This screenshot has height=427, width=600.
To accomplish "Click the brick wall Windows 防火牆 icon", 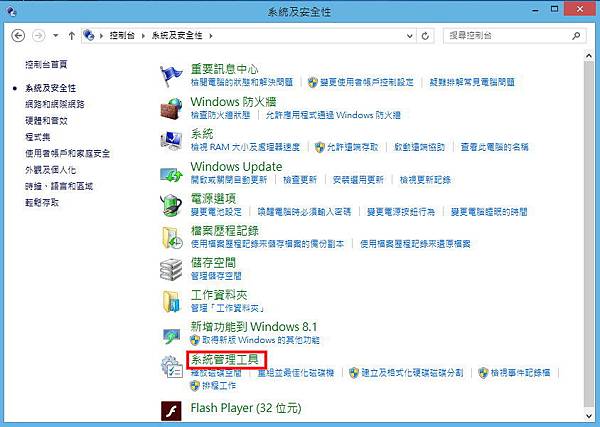I will [171, 109].
